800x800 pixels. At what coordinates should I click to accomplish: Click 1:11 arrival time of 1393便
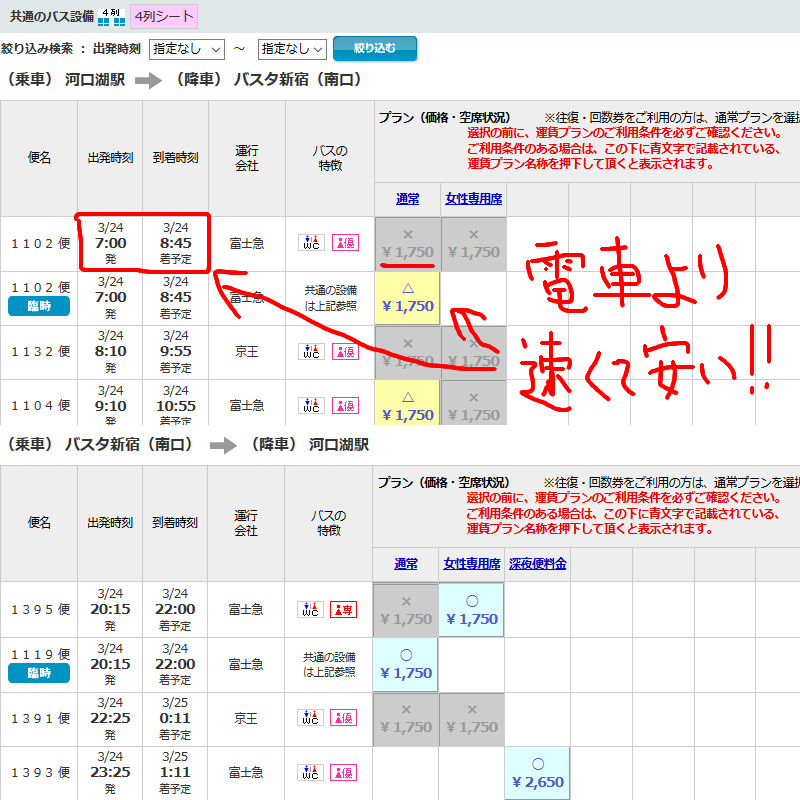coord(175,772)
